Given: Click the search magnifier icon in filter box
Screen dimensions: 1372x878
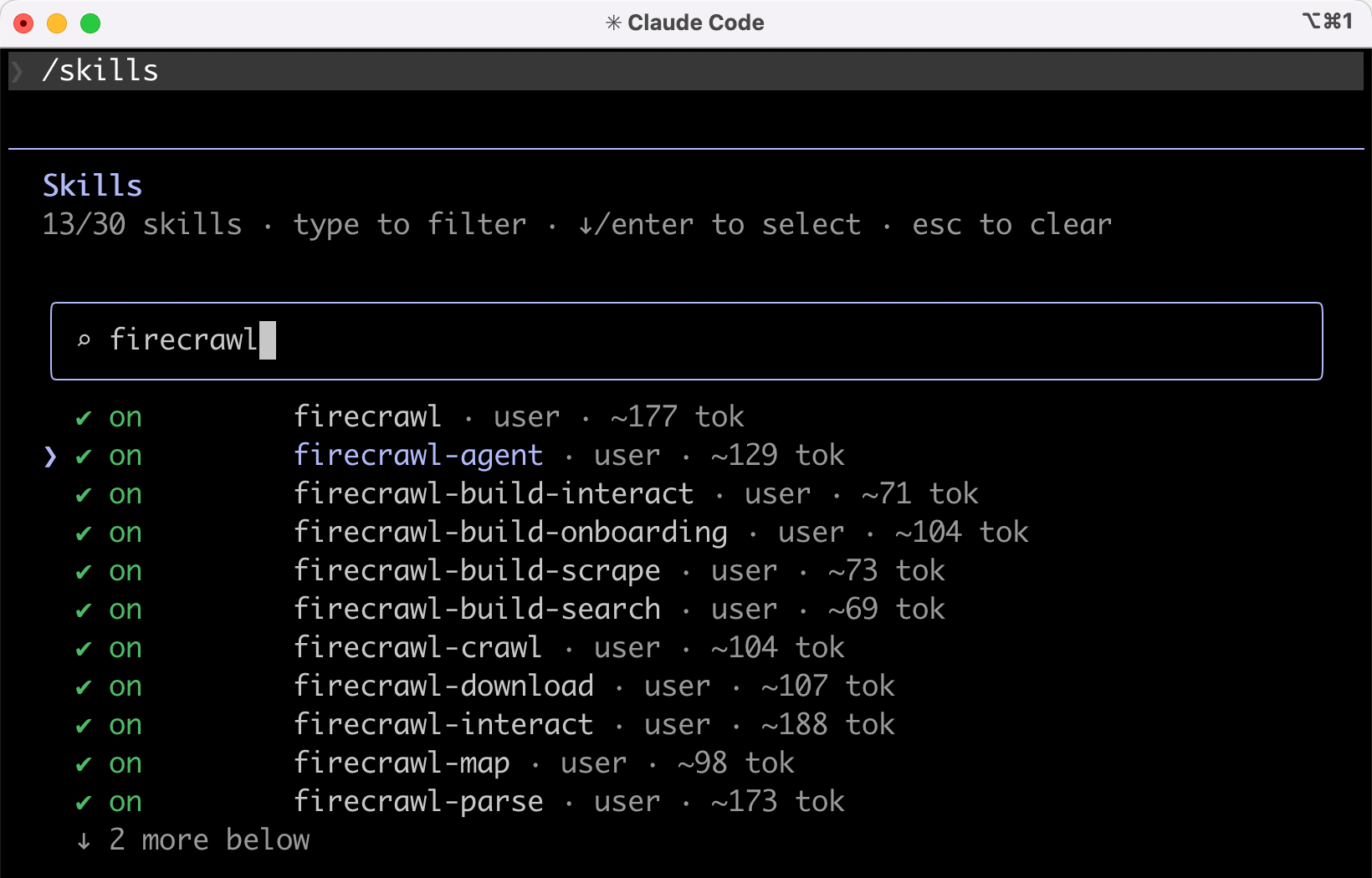Looking at the screenshot, I should pos(84,340).
